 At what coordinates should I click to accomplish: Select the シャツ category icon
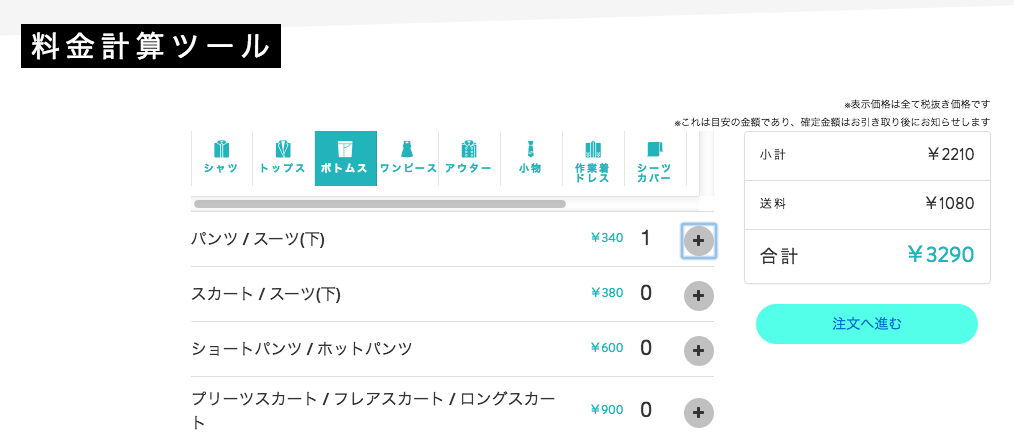221,159
